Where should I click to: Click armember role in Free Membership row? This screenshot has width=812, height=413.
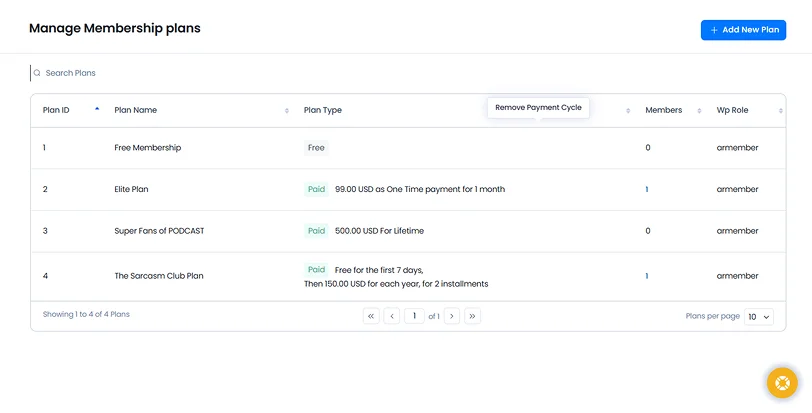[x=737, y=148]
